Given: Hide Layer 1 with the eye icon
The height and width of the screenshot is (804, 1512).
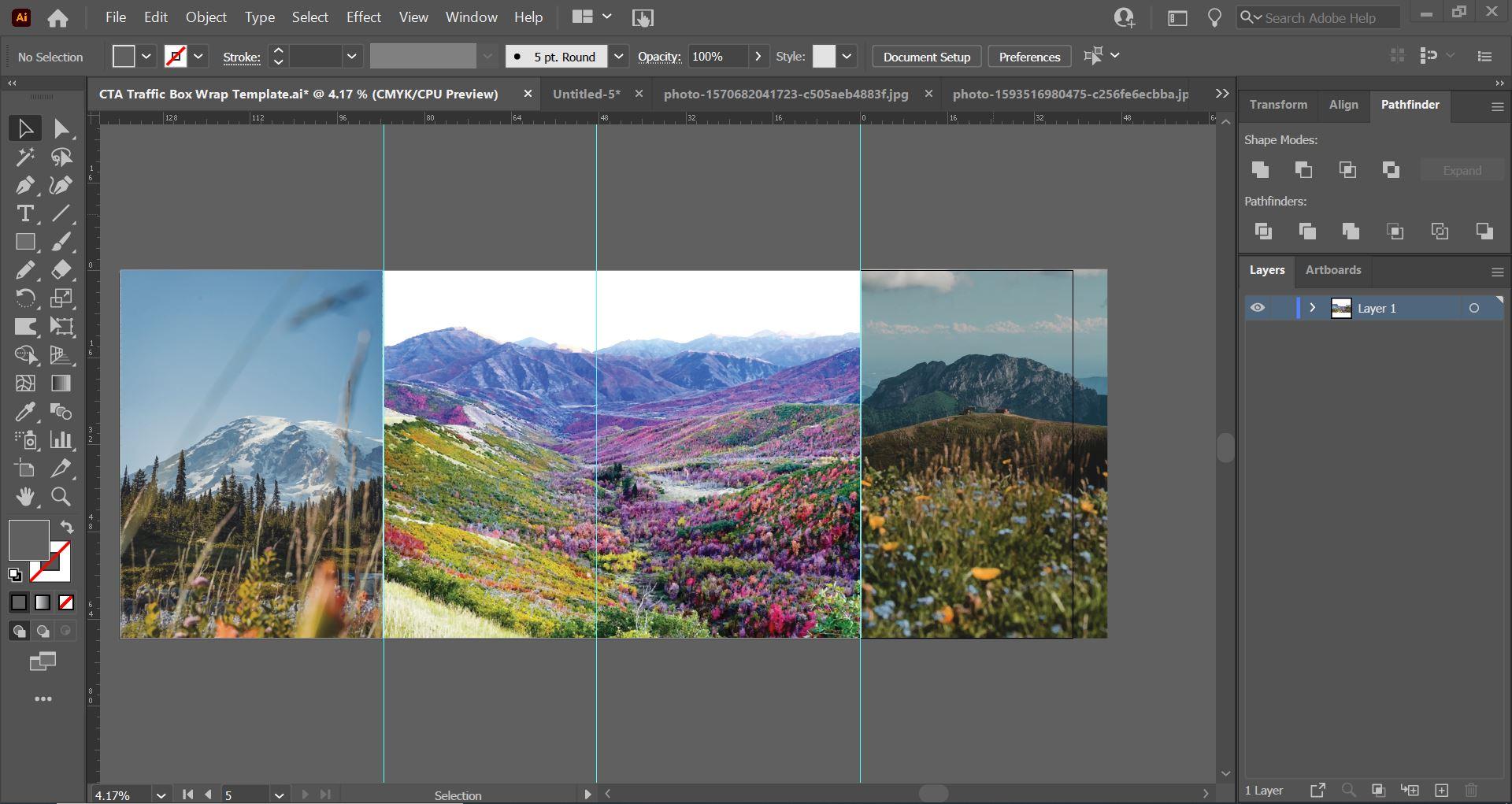Looking at the screenshot, I should (1258, 308).
